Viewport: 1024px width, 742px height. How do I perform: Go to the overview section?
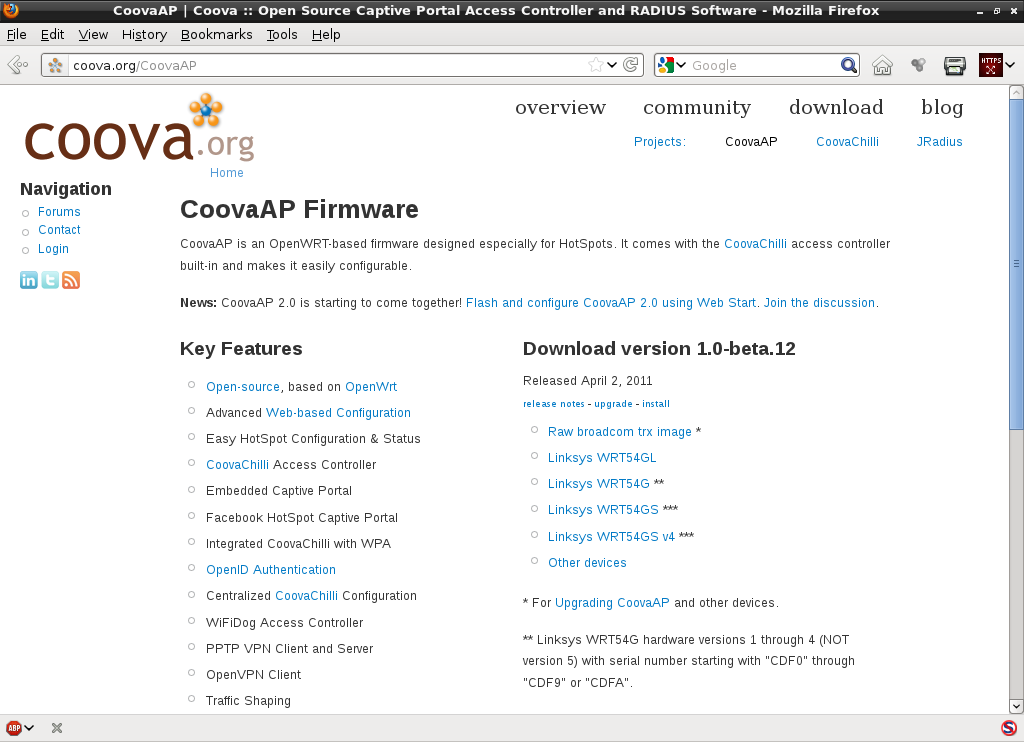pos(560,107)
